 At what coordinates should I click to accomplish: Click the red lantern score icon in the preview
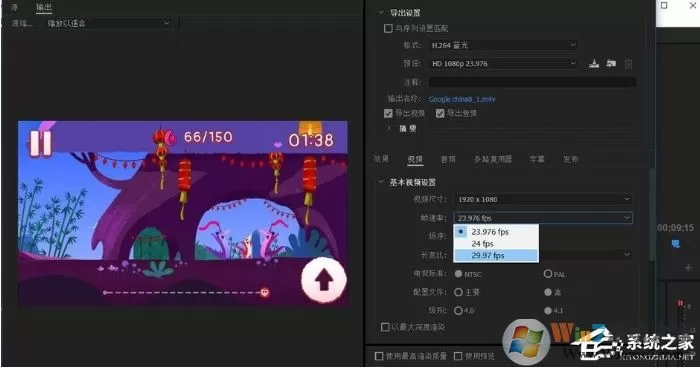[164, 137]
